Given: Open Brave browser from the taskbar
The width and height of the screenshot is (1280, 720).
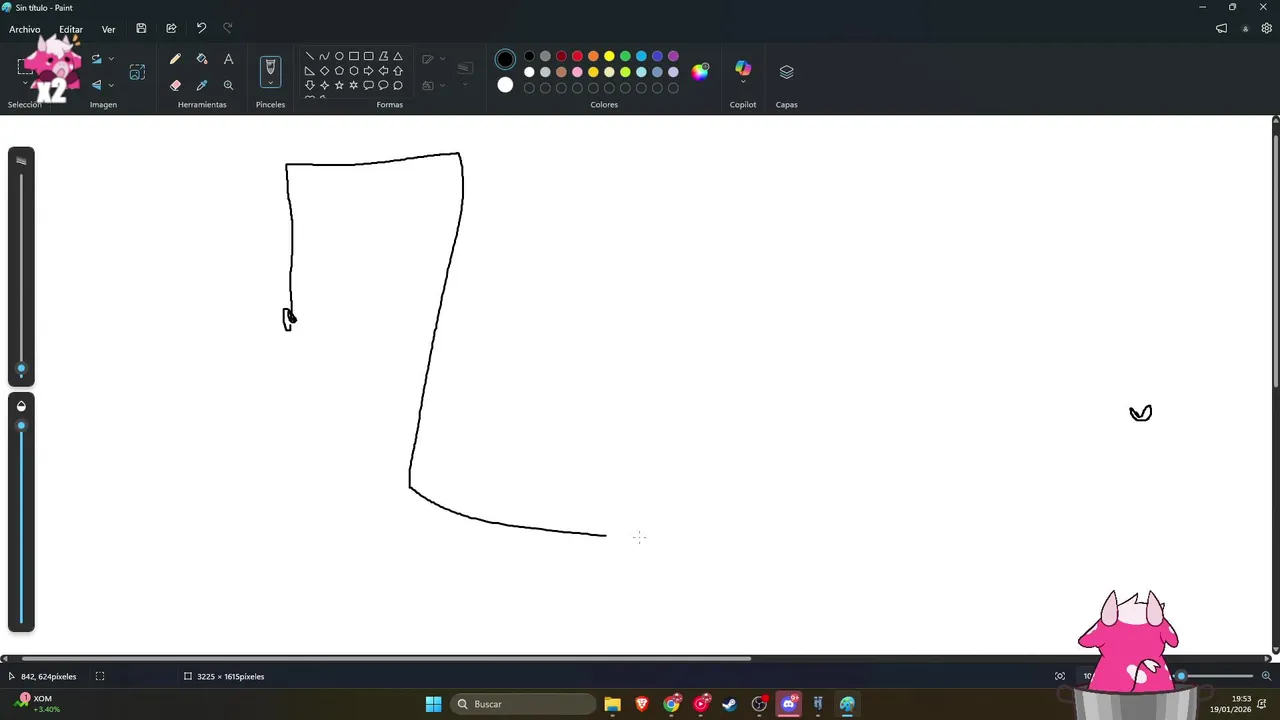Looking at the screenshot, I should click(x=642, y=704).
